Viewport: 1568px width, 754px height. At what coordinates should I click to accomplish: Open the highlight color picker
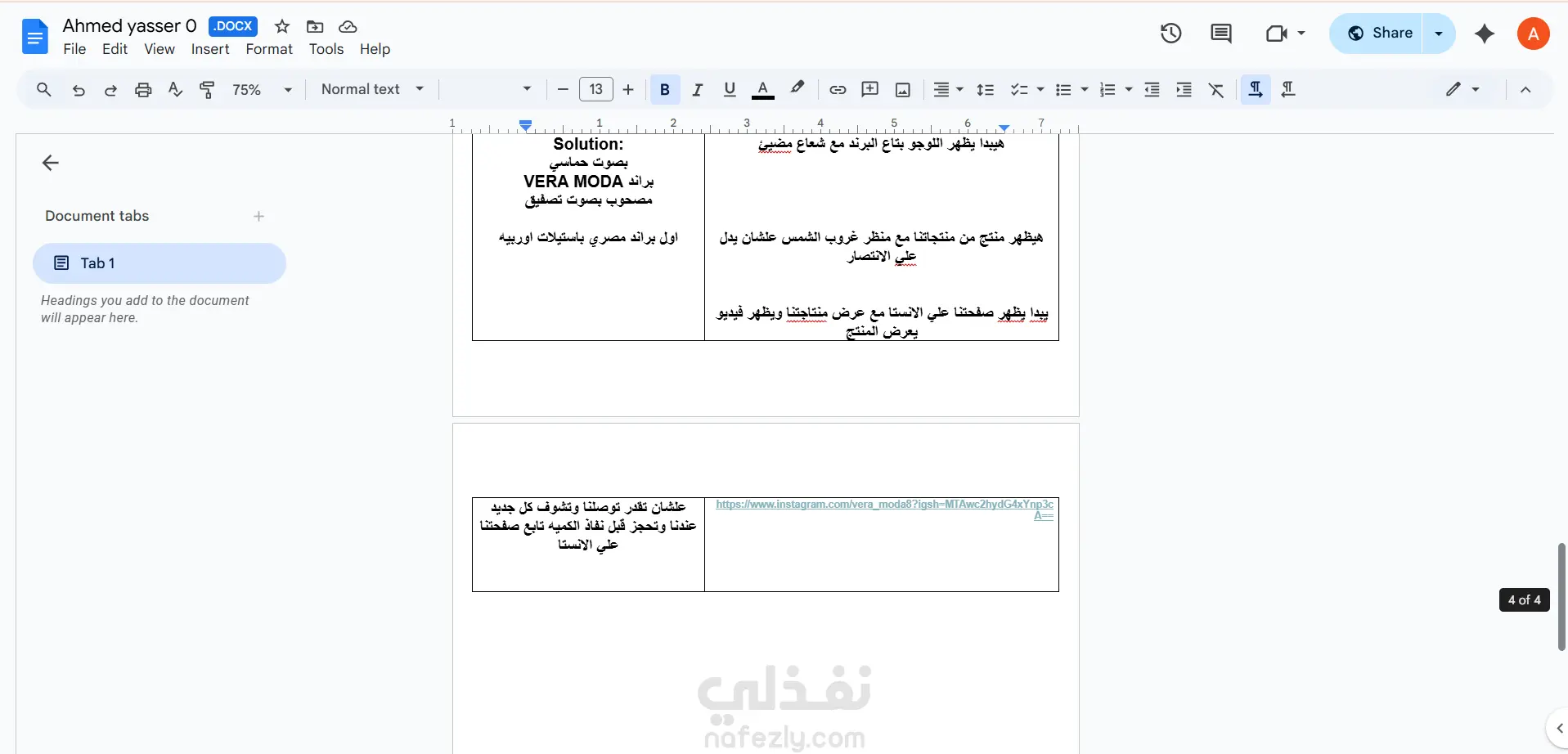click(x=797, y=88)
